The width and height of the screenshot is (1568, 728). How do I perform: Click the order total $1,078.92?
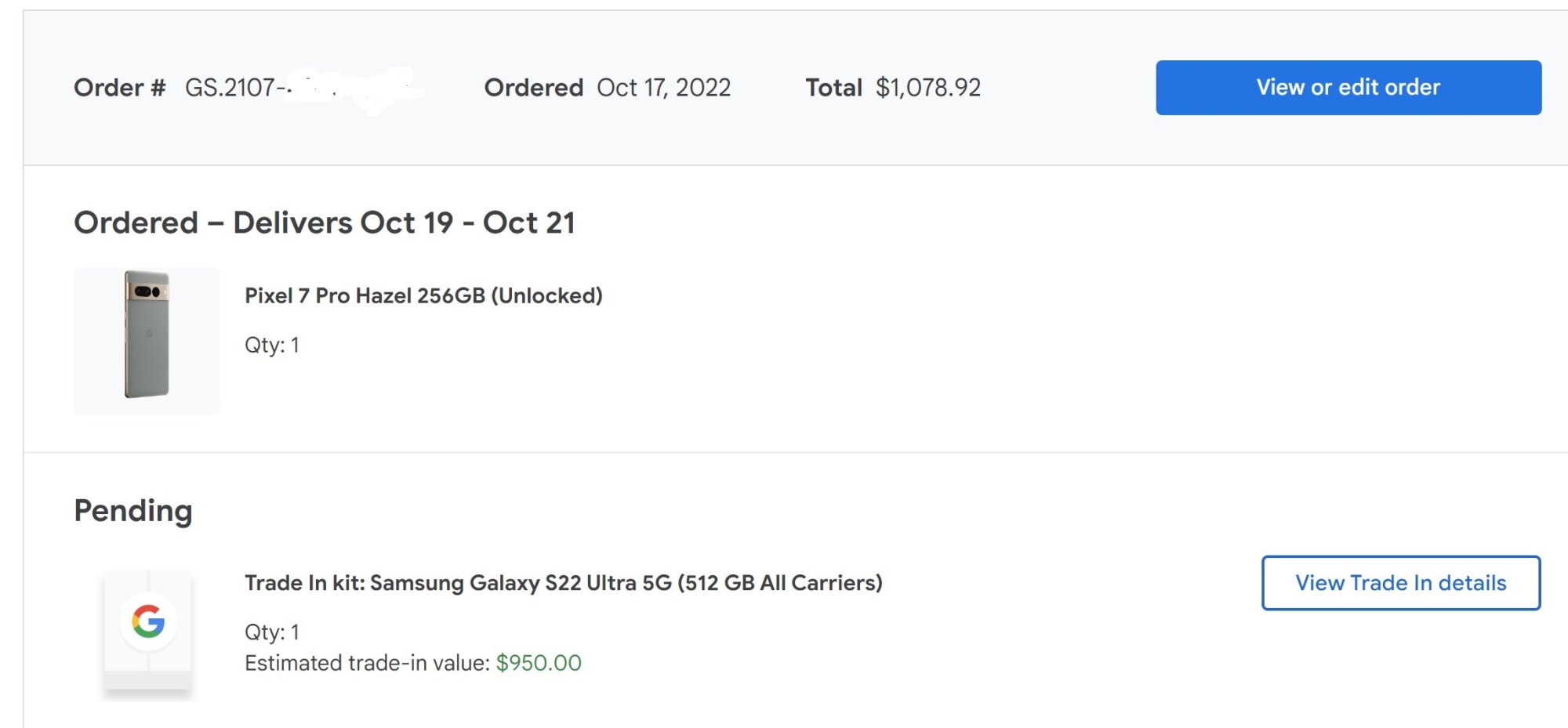coord(928,88)
